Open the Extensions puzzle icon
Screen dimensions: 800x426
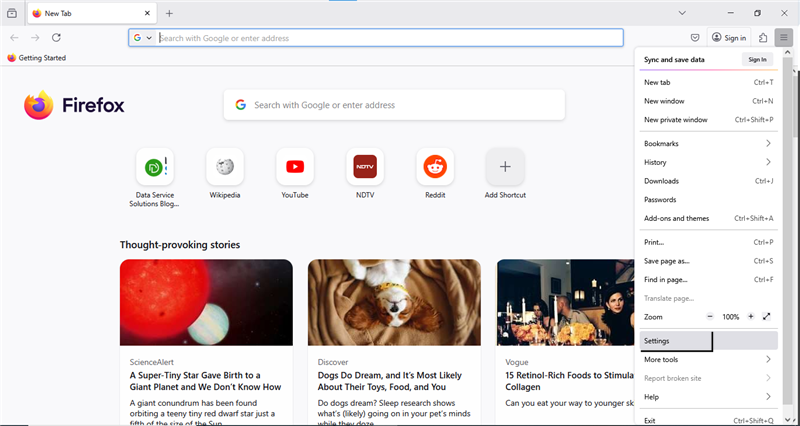[763, 38]
